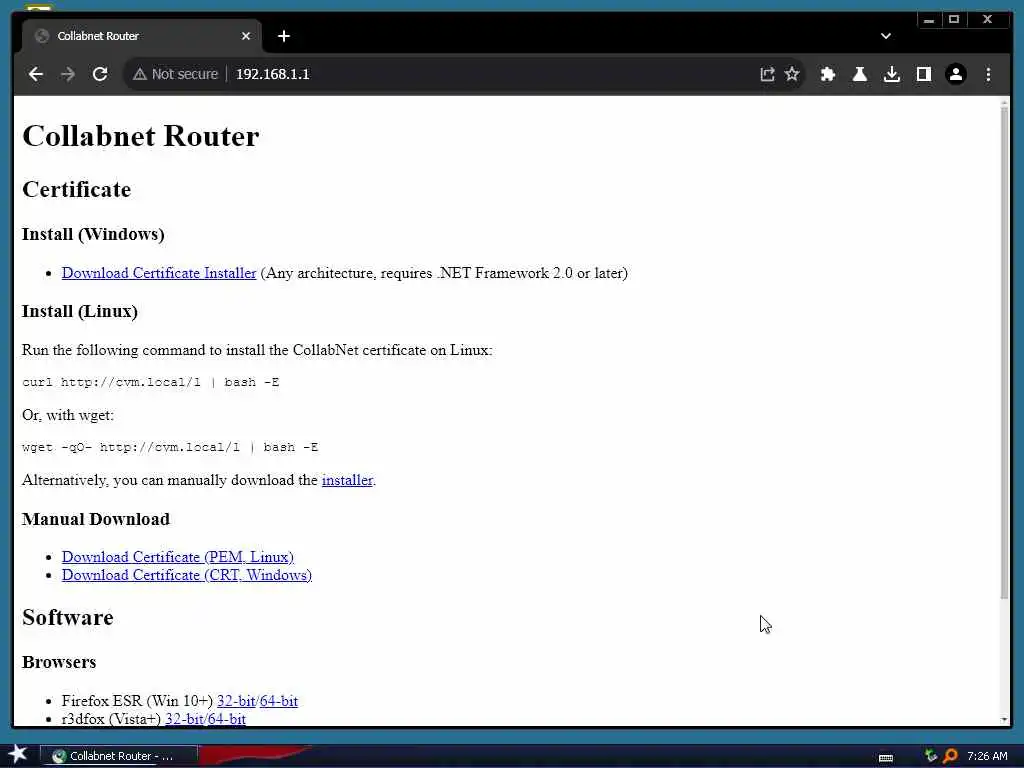This screenshot has width=1024, height=768.
Task: Click the curl http://cvm.local/l command text
Action: tap(151, 382)
